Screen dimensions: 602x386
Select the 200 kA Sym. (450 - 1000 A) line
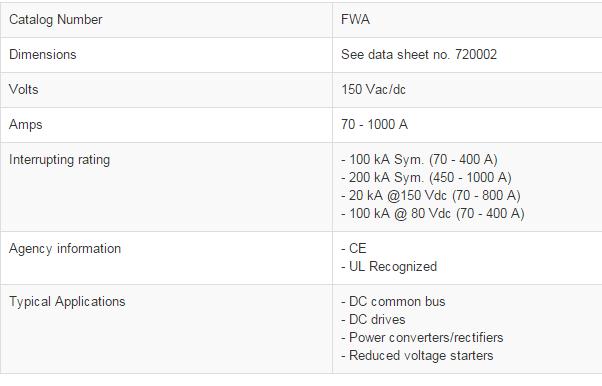426,177
